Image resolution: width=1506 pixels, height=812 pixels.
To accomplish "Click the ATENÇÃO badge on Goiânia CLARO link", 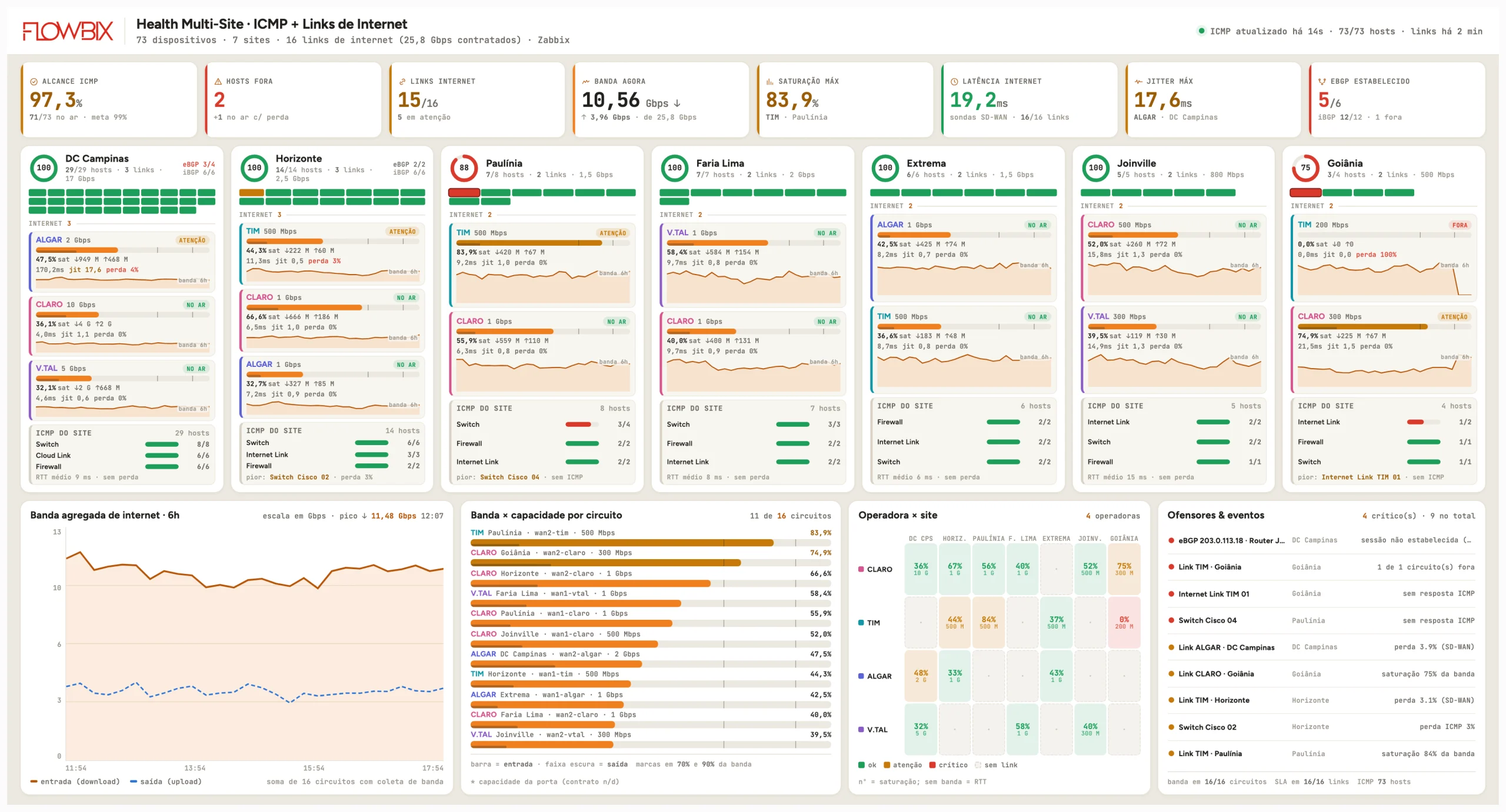I will pyautogui.click(x=1454, y=317).
